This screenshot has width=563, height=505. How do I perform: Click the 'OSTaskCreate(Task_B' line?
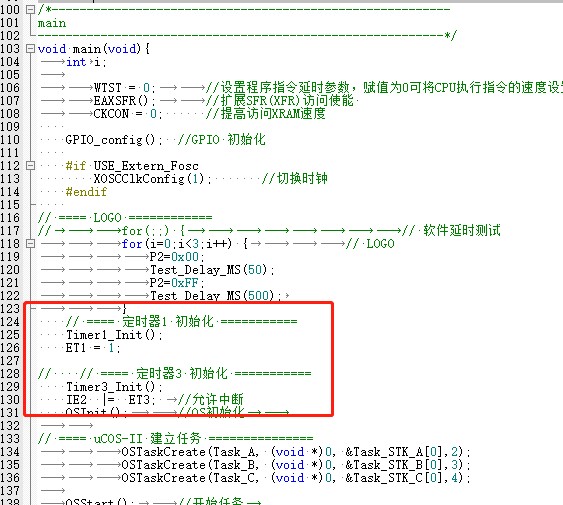pos(296,465)
